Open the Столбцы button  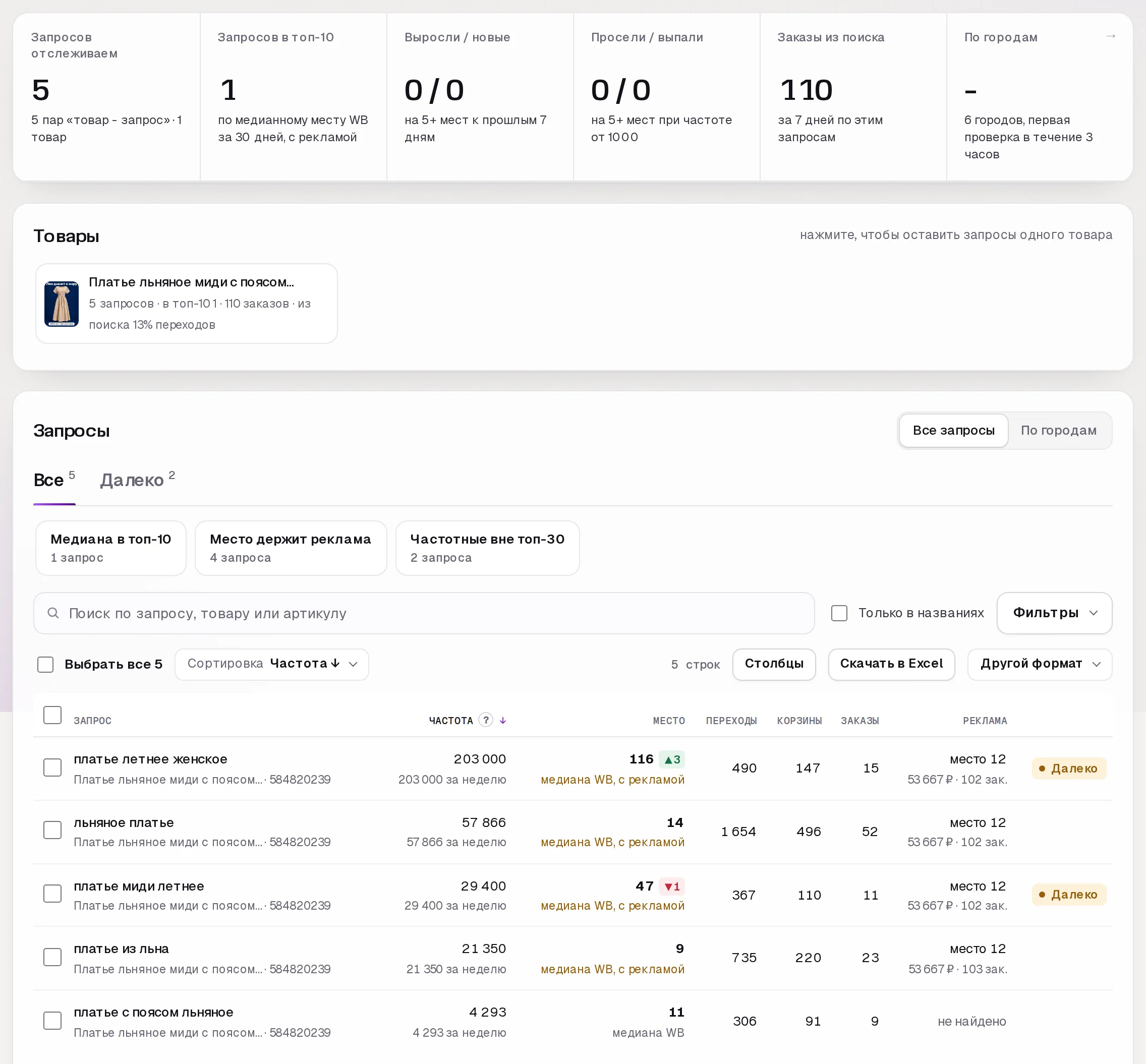click(774, 664)
